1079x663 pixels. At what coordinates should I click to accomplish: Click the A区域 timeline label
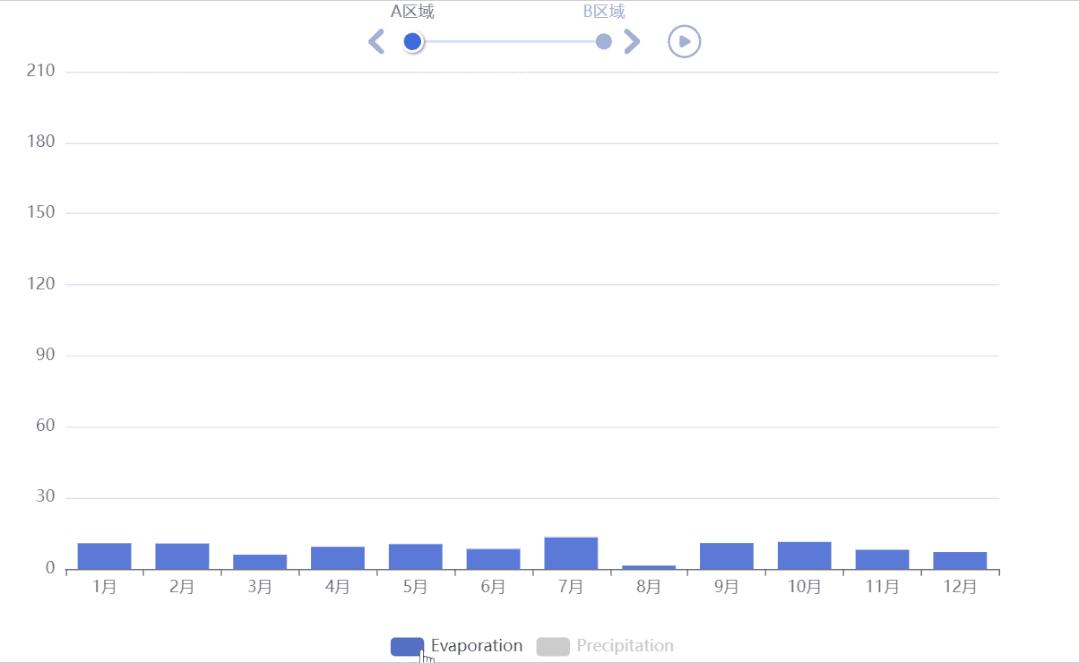[412, 12]
